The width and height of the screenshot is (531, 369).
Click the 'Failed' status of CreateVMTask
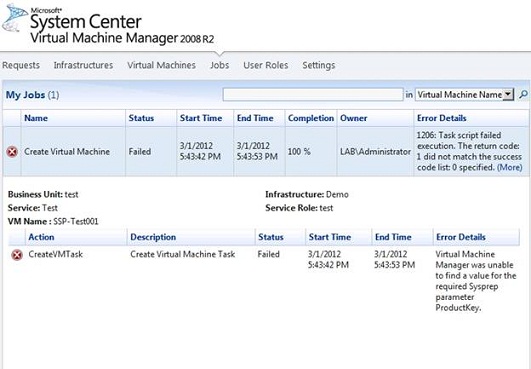pos(268,254)
